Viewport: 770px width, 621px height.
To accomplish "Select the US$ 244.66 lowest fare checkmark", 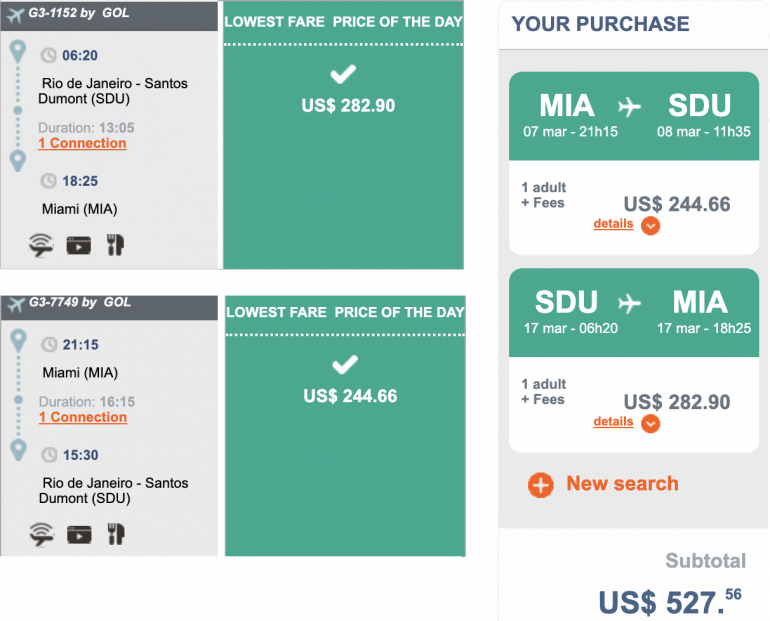I will pyautogui.click(x=345, y=365).
